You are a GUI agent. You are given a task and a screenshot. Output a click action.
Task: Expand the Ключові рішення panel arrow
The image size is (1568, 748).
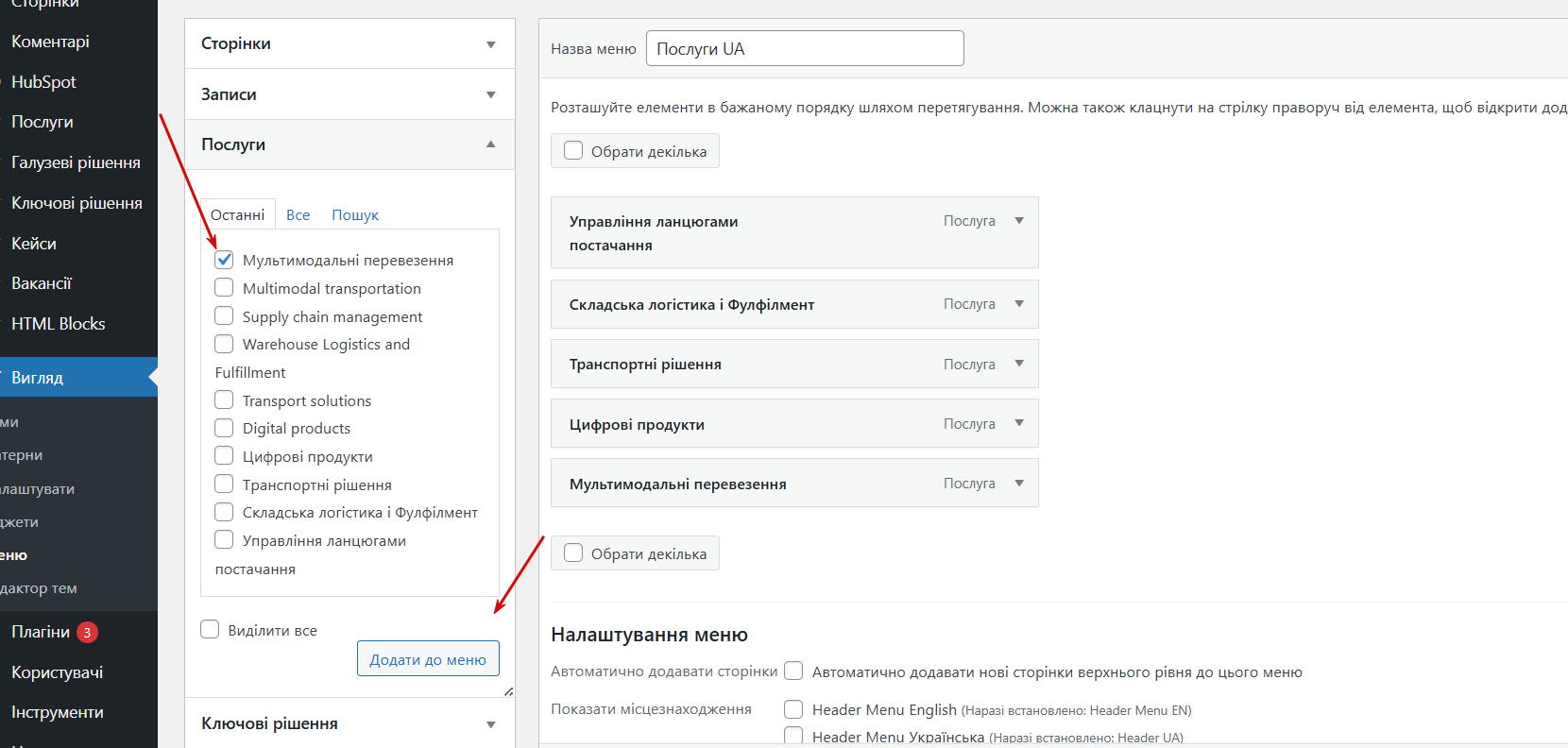pos(490,724)
